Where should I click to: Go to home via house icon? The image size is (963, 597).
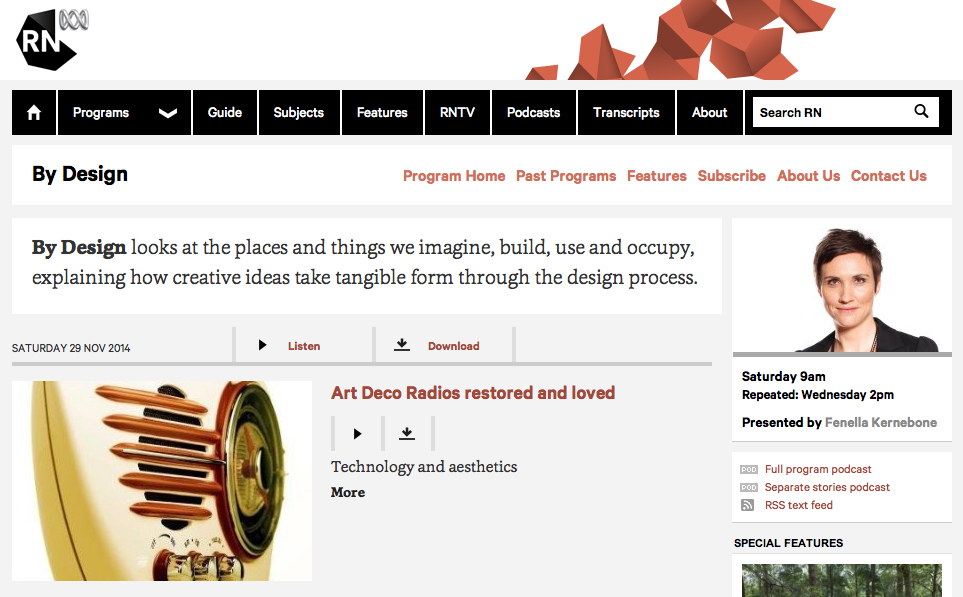click(34, 113)
